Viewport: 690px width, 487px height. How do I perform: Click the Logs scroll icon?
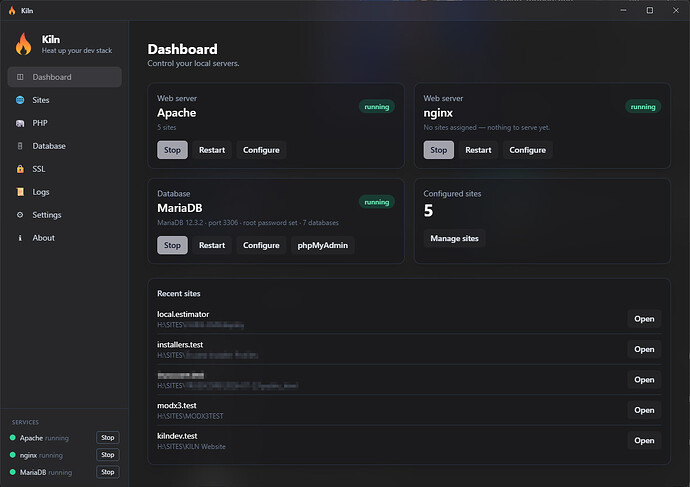20,192
